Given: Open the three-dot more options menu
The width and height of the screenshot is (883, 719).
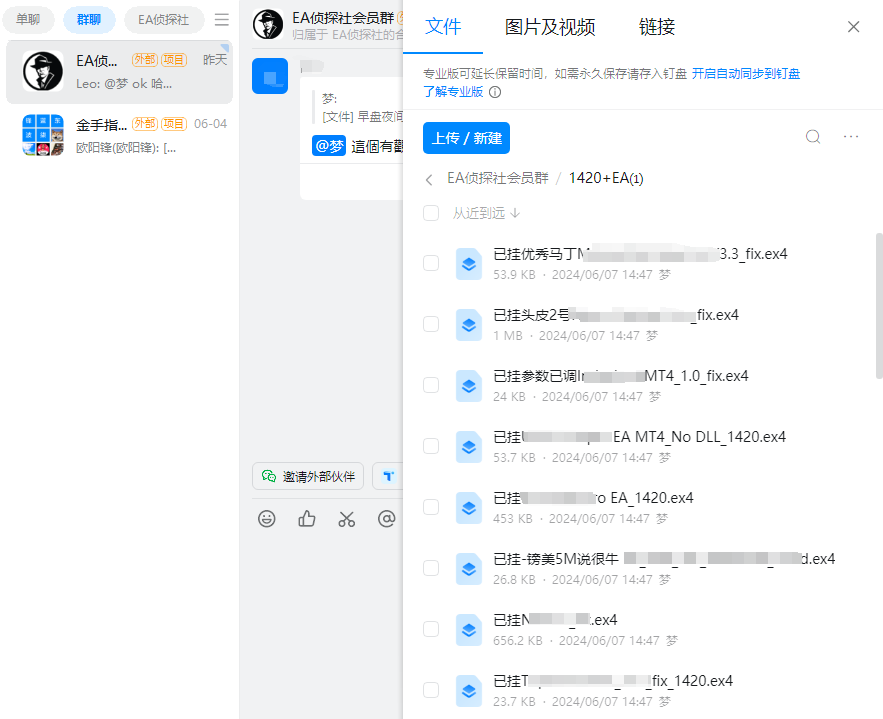Looking at the screenshot, I should [851, 137].
